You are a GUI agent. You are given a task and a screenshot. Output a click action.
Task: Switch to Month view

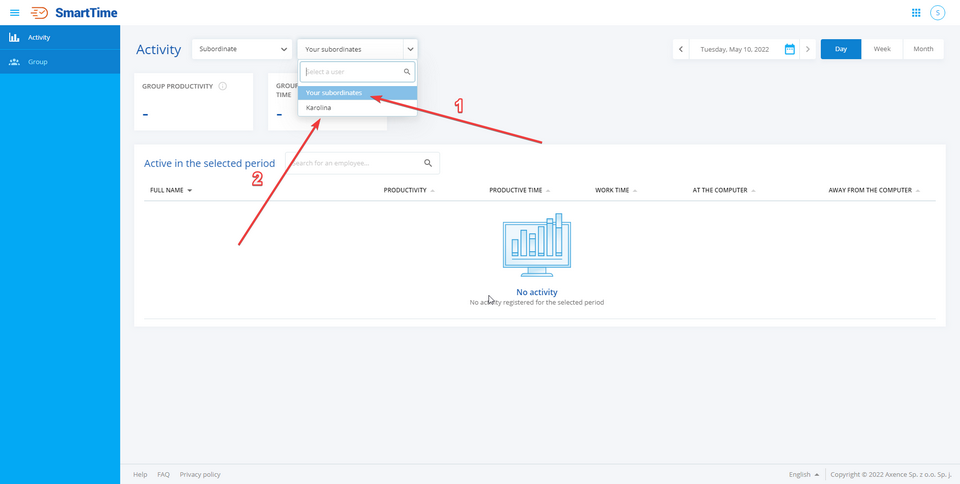pos(923,49)
